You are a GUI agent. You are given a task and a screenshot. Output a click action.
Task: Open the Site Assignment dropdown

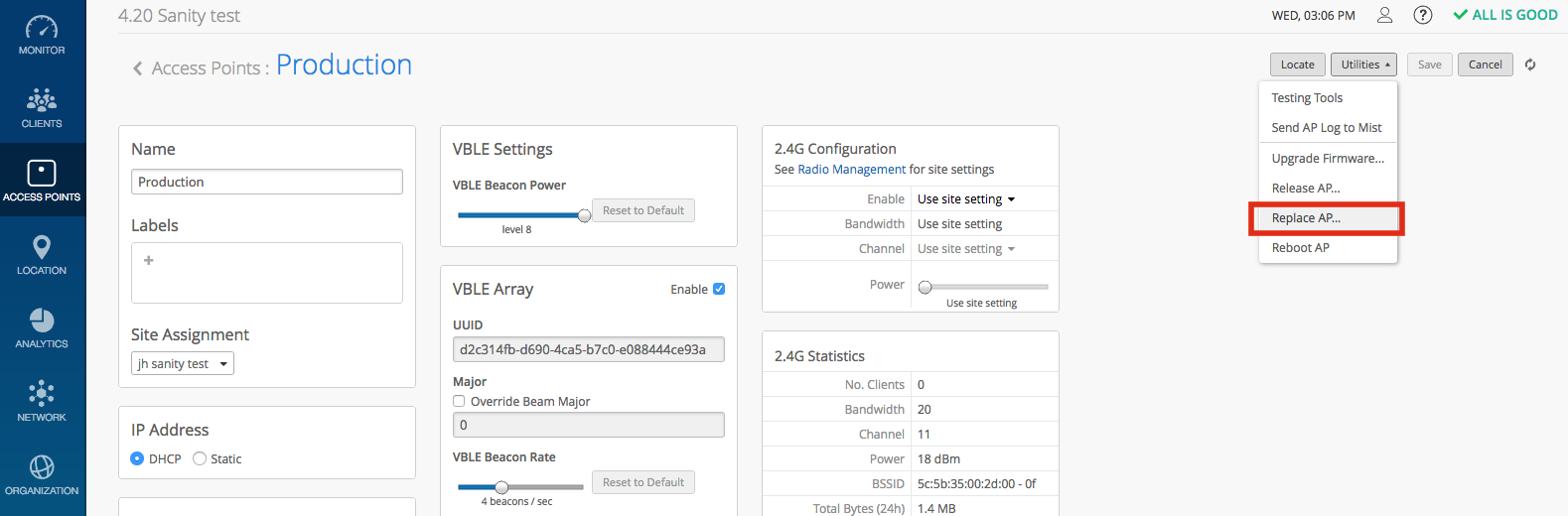[x=183, y=364]
